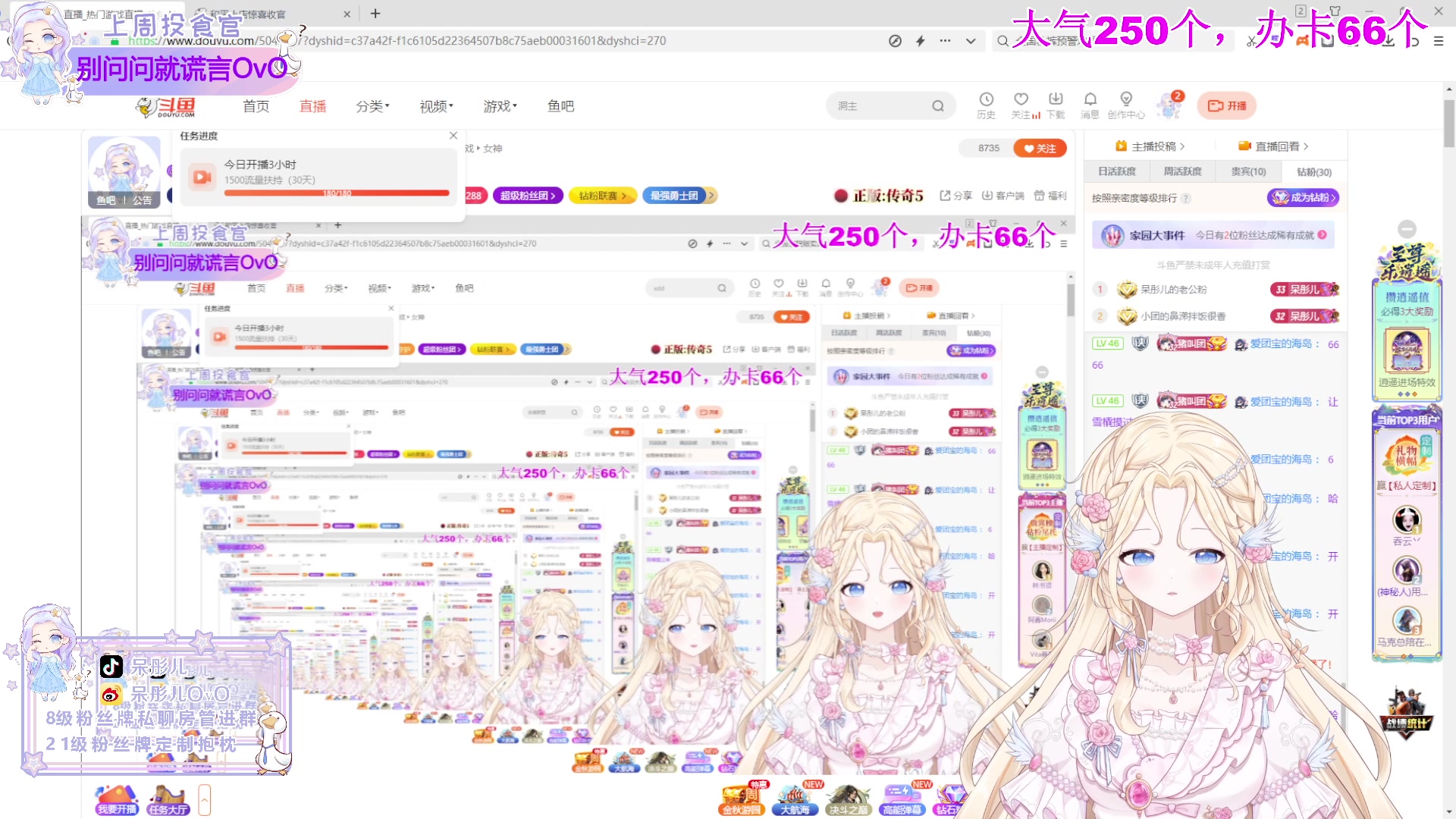The width and height of the screenshot is (1456, 819).
Task: Click browser hamburger menu icon
Action: [1439, 41]
